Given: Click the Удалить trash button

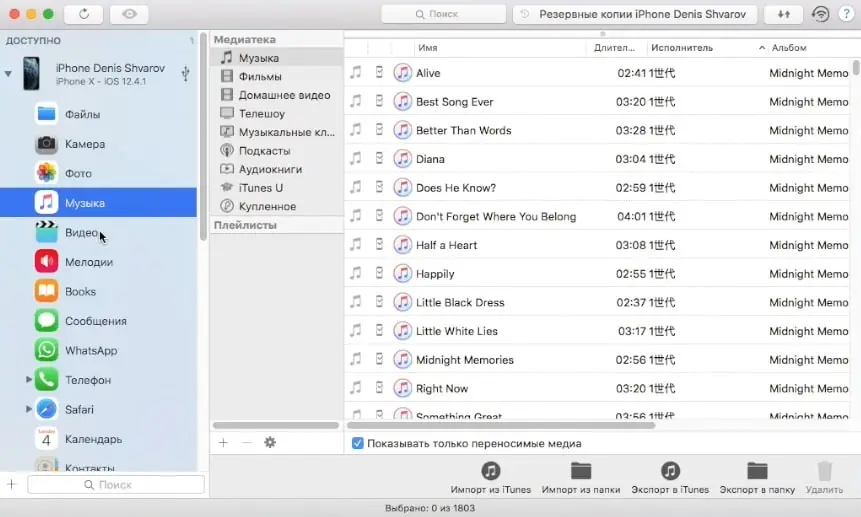Looking at the screenshot, I should click(x=824, y=477).
